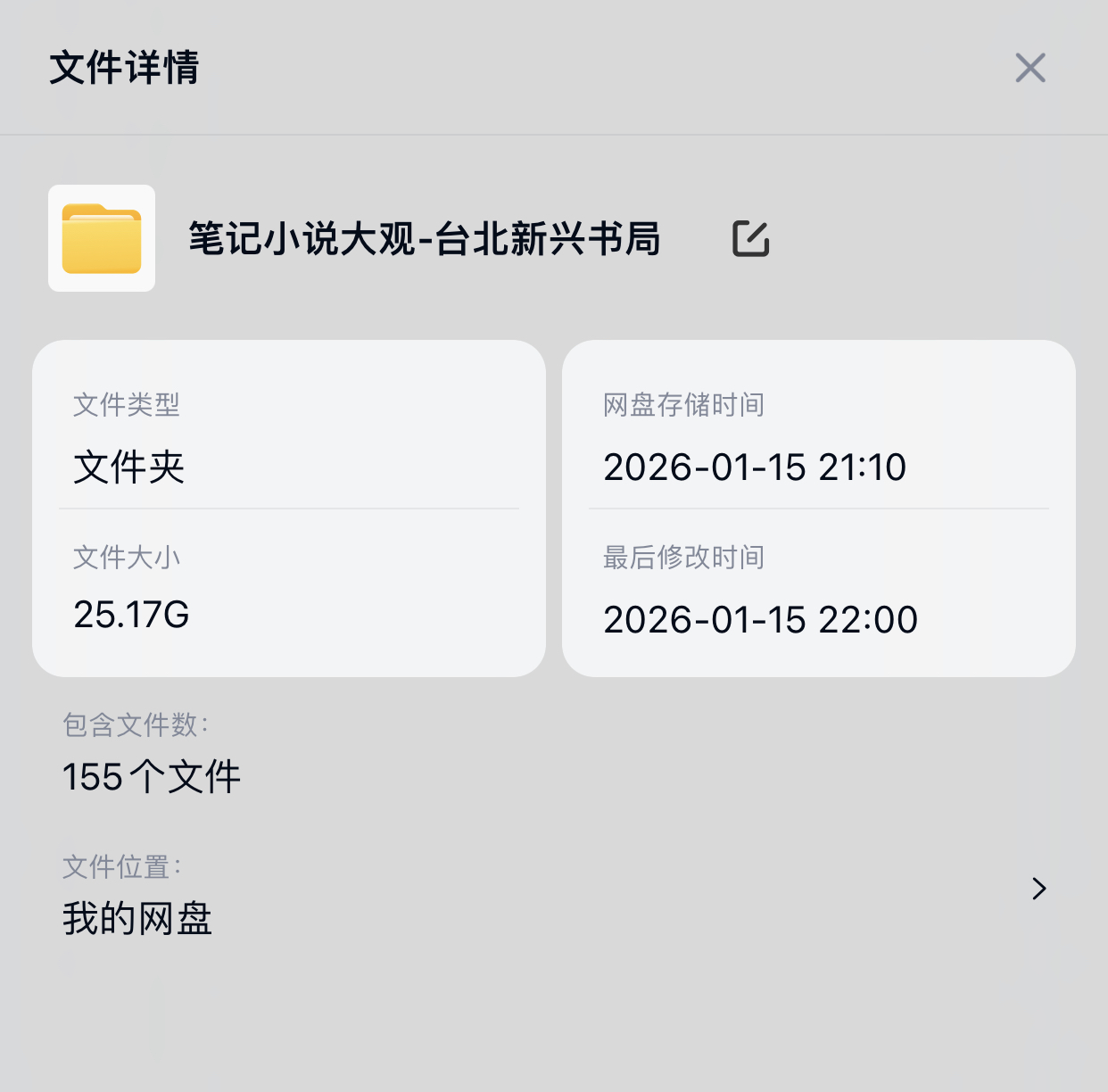Click the 155个文件 file count
The height and width of the screenshot is (1092, 1108).
(x=152, y=777)
